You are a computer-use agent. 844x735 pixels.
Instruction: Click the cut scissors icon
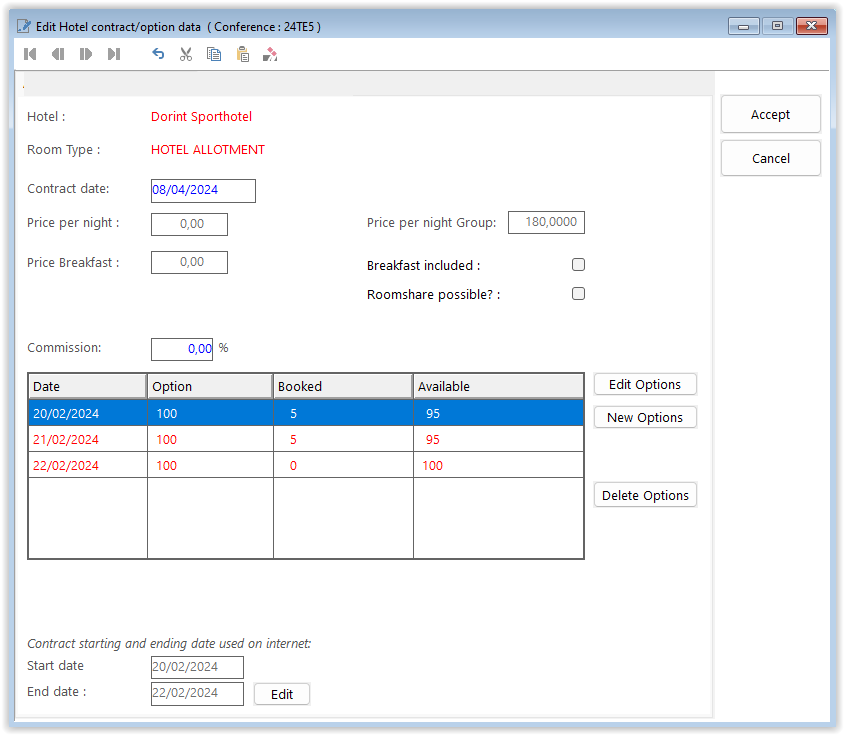click(x=186, y=54)
